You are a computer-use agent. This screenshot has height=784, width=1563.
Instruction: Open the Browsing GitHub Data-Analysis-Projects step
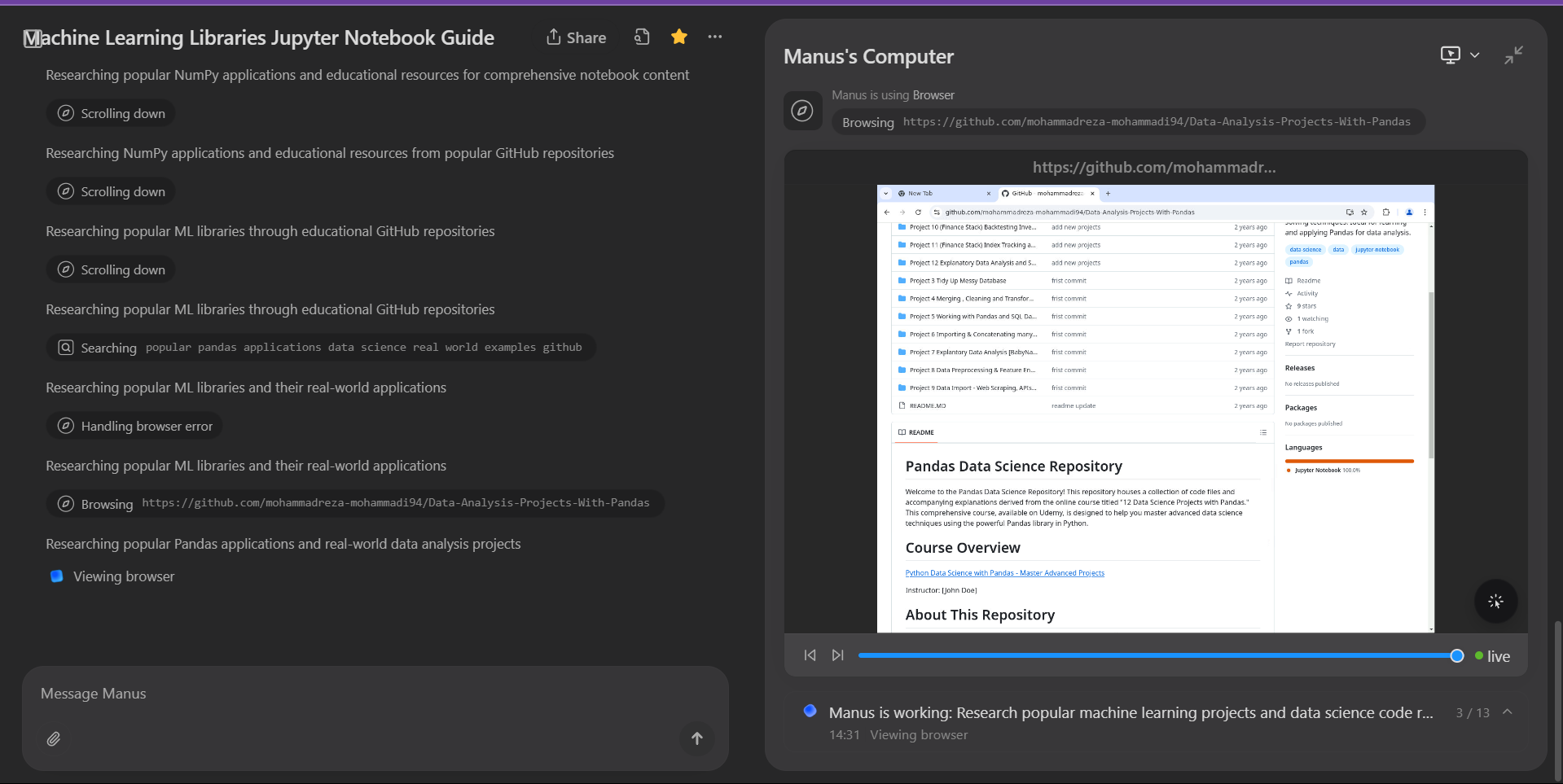[355, 504]
